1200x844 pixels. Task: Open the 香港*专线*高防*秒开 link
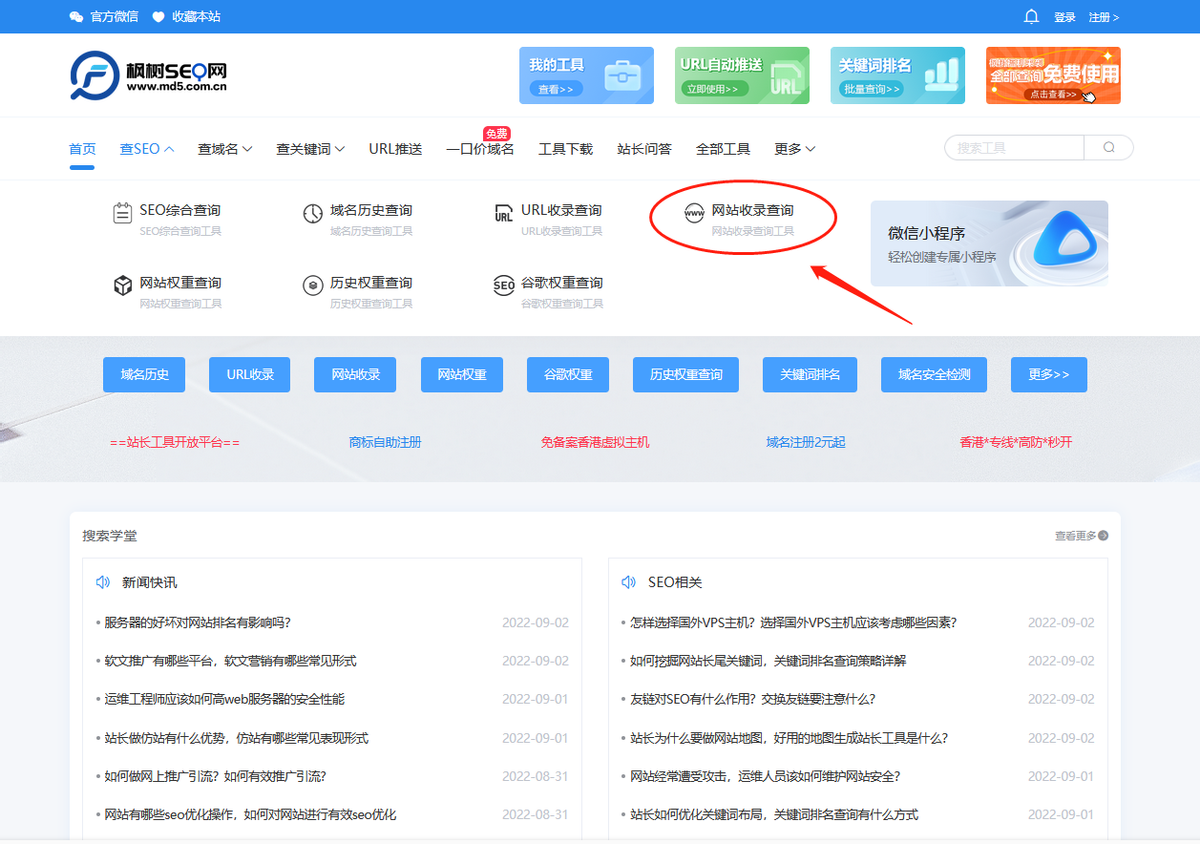[1016, 442]
